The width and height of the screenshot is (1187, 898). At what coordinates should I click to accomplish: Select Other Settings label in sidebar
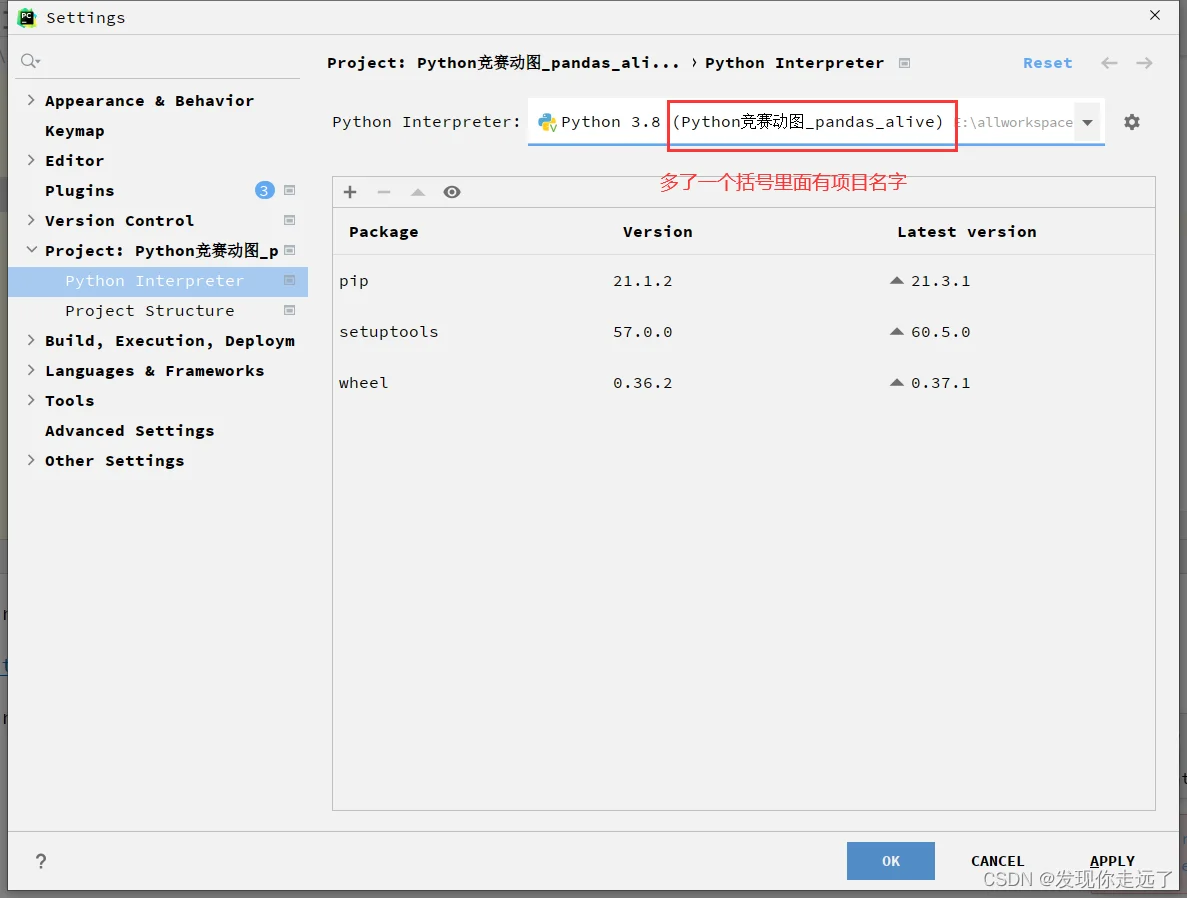pyautogui.click(x=114, y=461)
